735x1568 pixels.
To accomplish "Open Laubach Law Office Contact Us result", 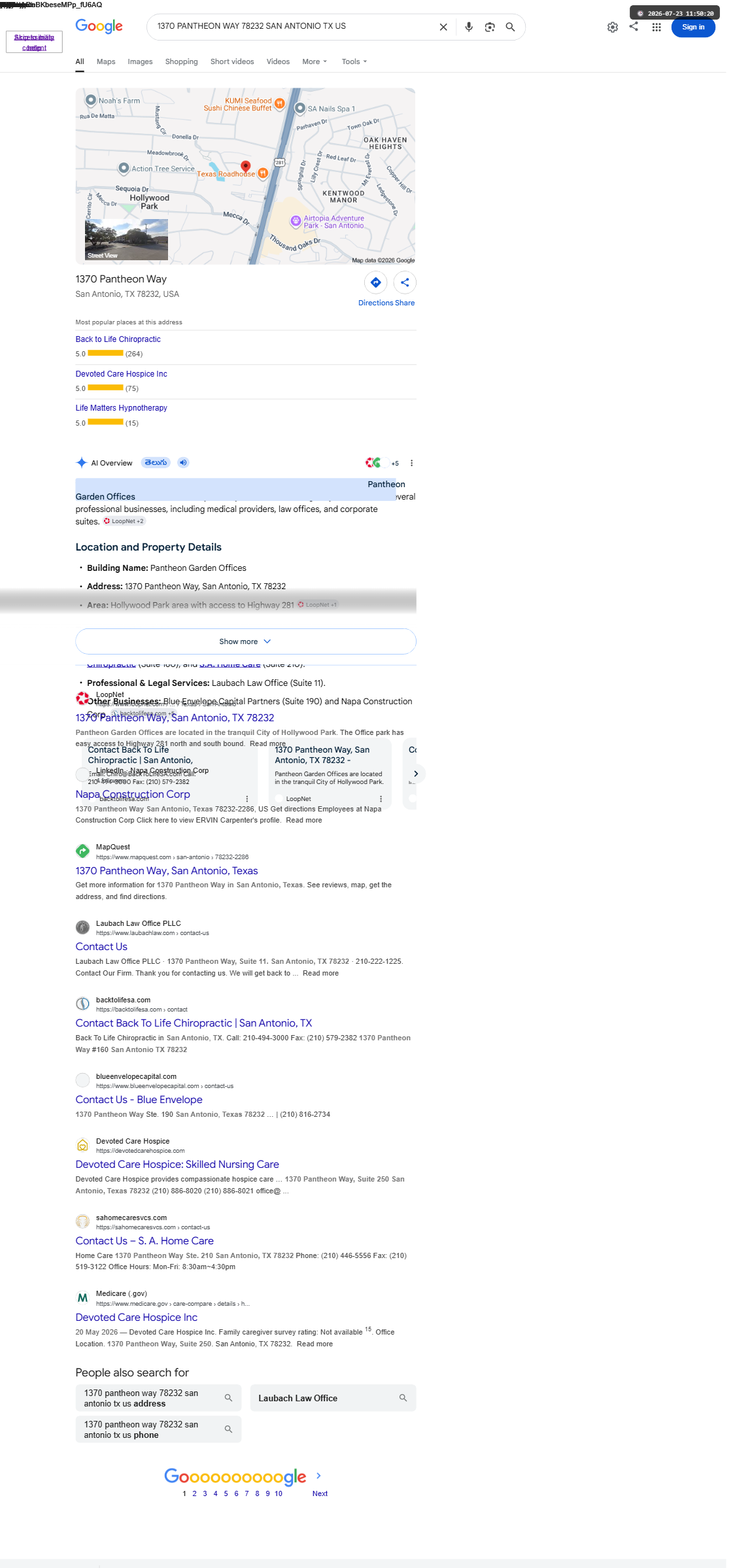I will 101,947.
